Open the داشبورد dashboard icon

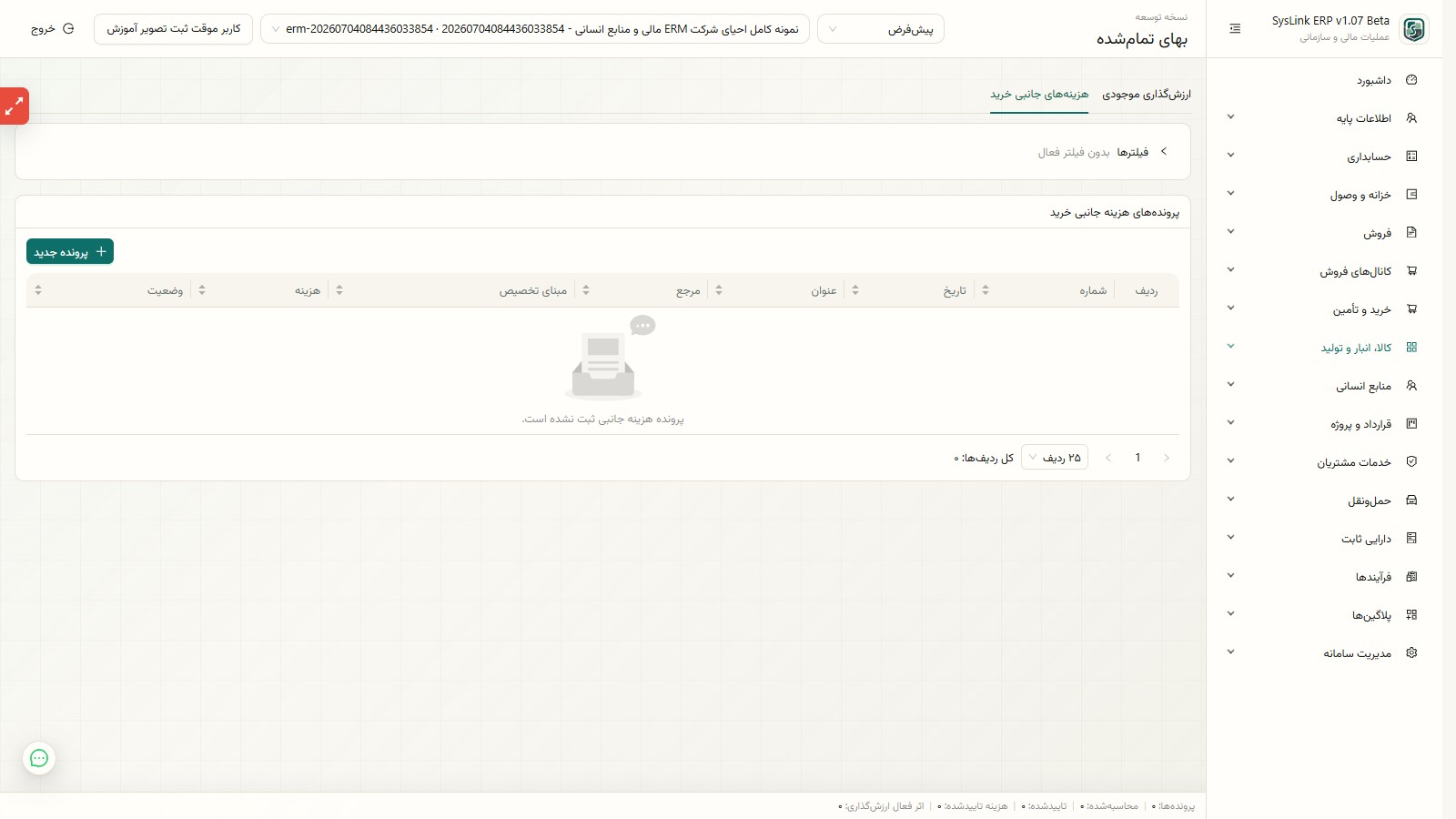click(x=1411, y=80)
